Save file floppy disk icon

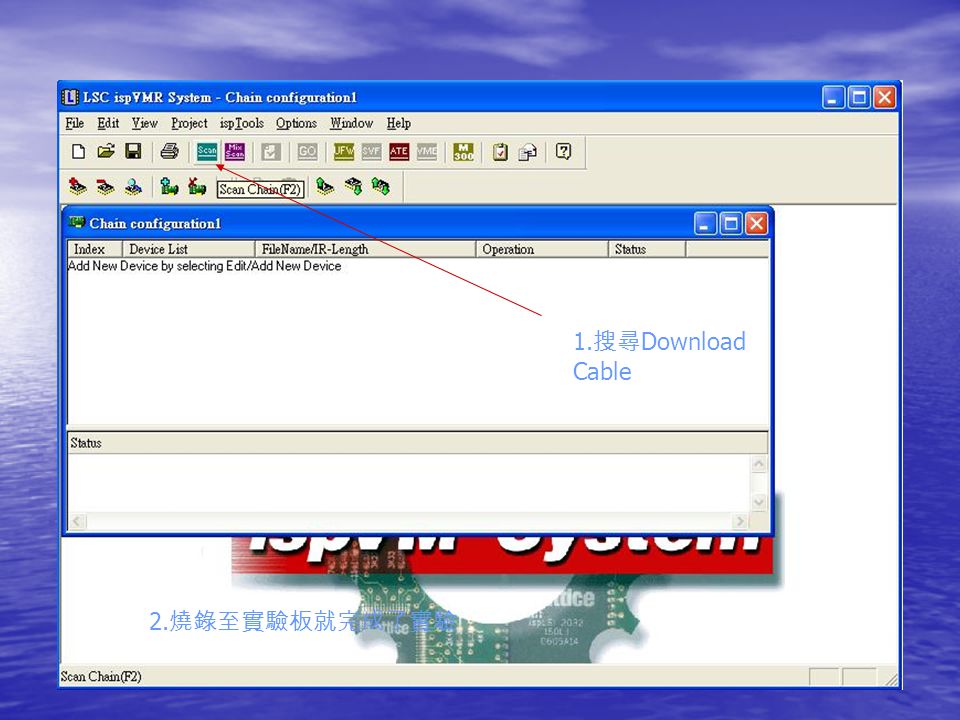[x=133, y=151]
